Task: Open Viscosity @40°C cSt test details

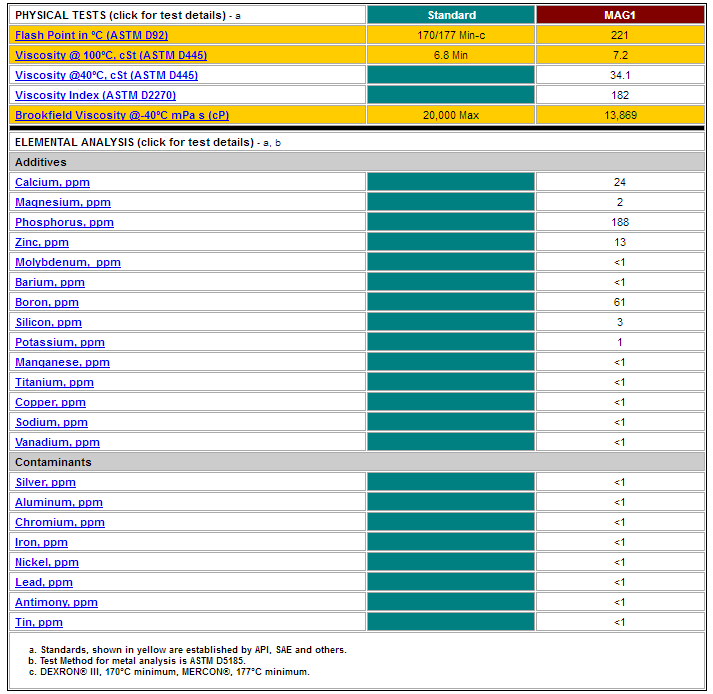Action: click(x=106, y=75)
